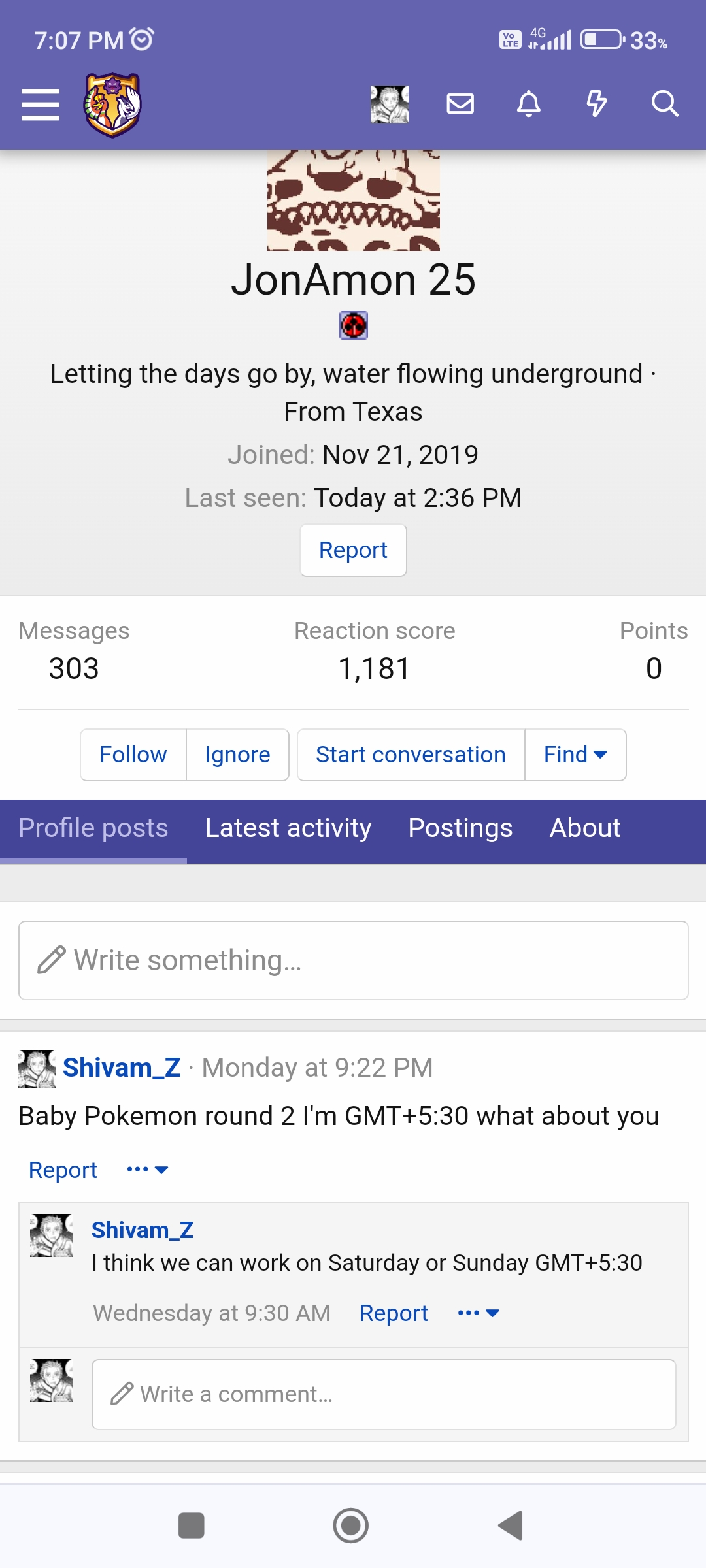Open Shivam_Z profile link on post
Image resolution: width=706 pixels, height=1568 pixels.
coord(122,1068)
